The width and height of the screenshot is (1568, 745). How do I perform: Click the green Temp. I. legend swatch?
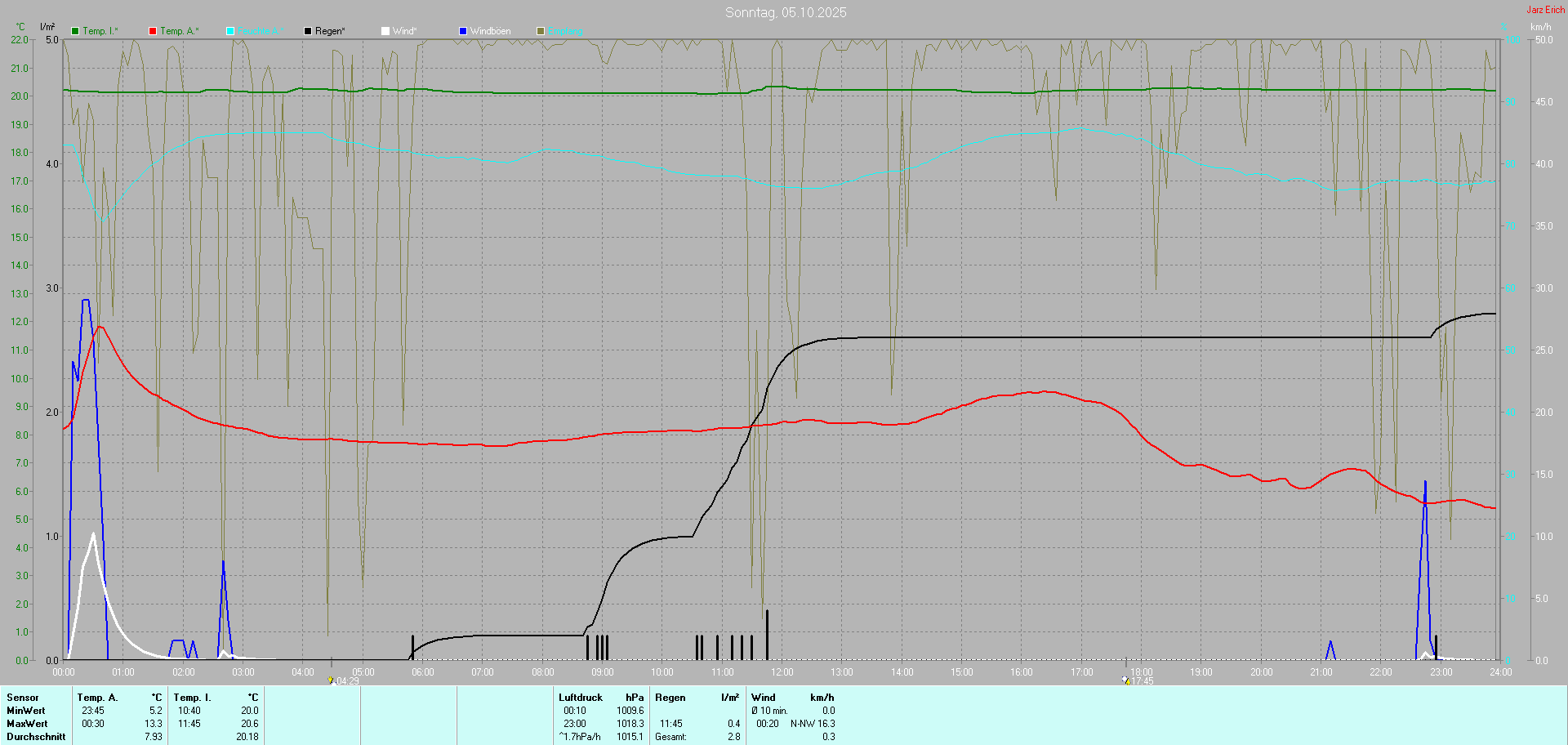point(75,31)
